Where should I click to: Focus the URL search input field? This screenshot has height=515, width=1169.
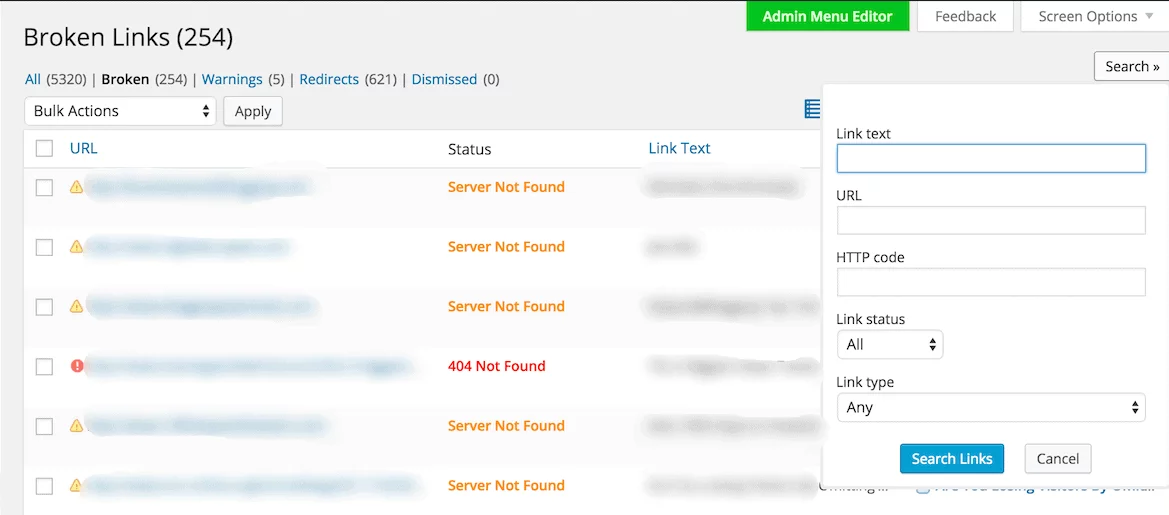coord(991,220)
